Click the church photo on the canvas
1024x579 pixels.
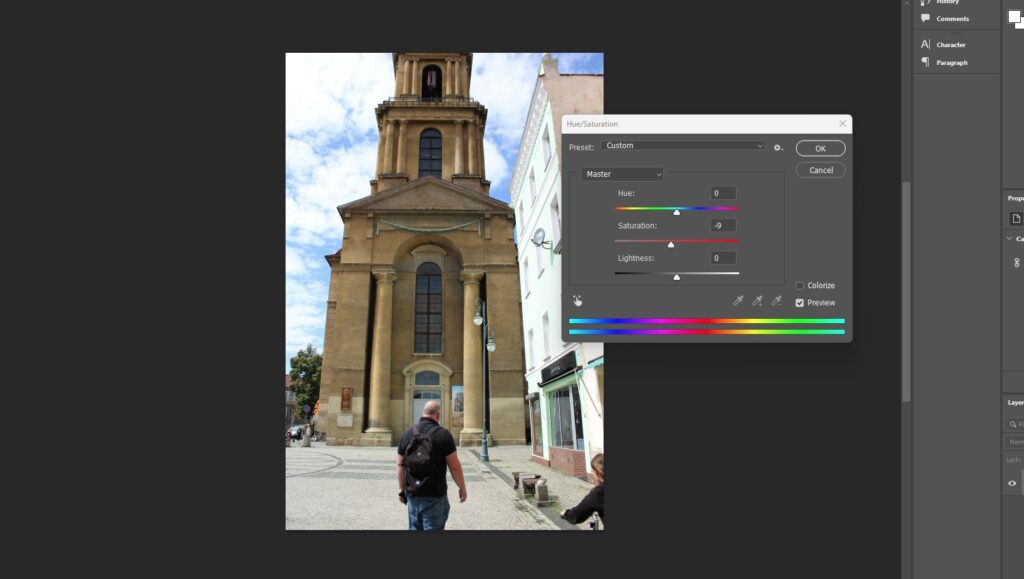(444, 291)
